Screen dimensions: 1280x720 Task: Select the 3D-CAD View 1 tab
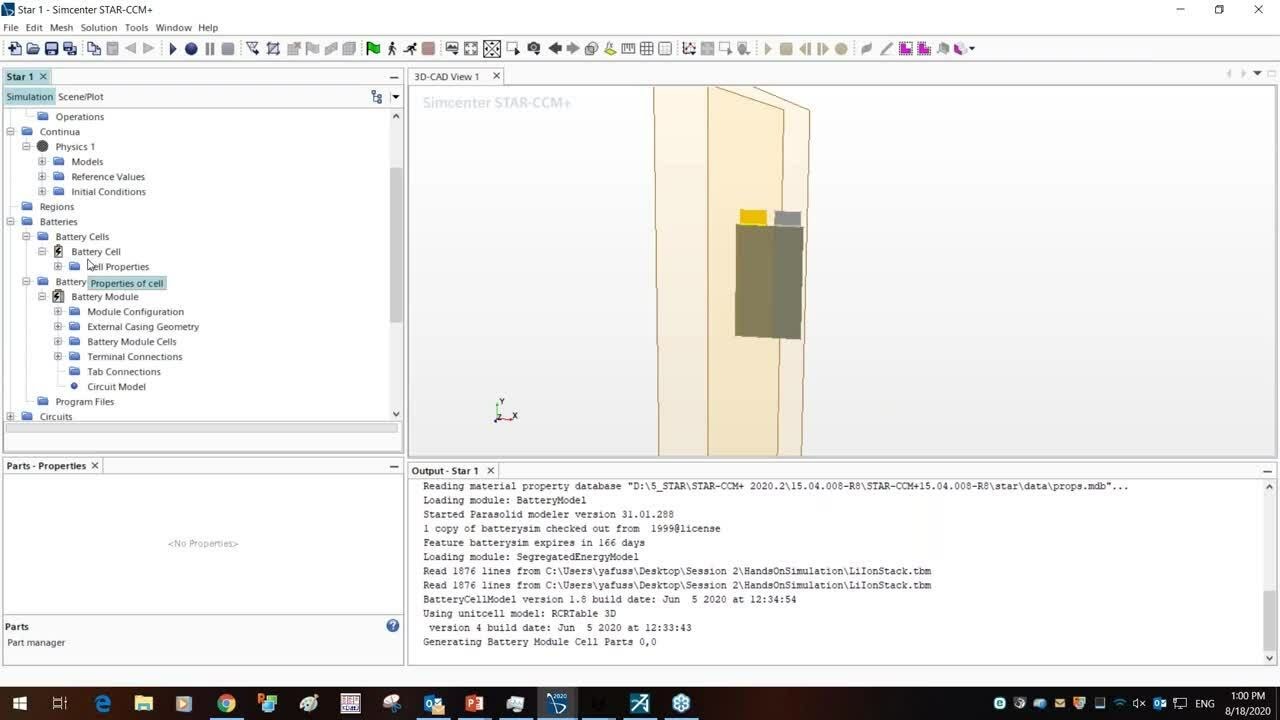447,77
